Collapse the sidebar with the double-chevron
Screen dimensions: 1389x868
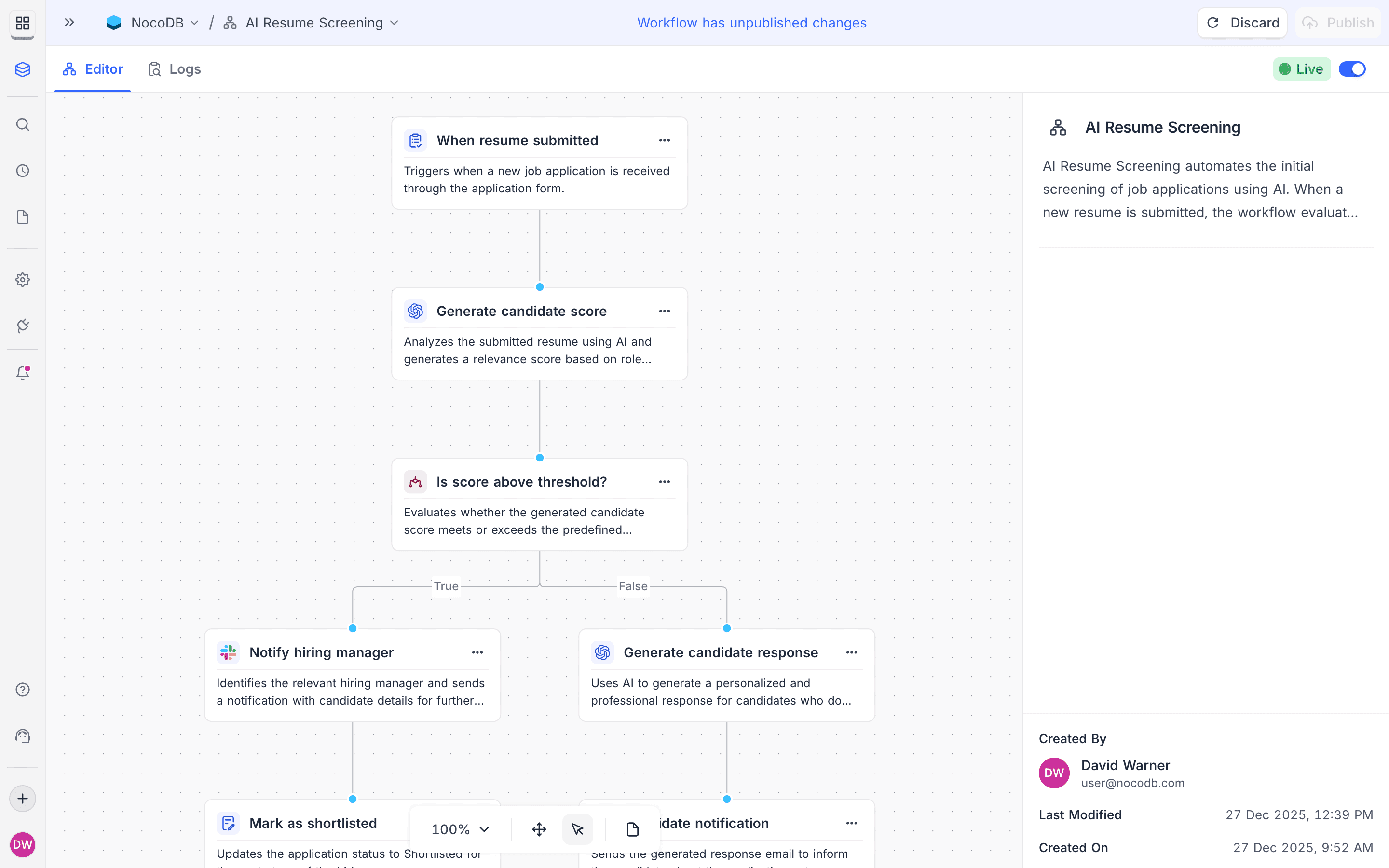click(x=69, y=22)
